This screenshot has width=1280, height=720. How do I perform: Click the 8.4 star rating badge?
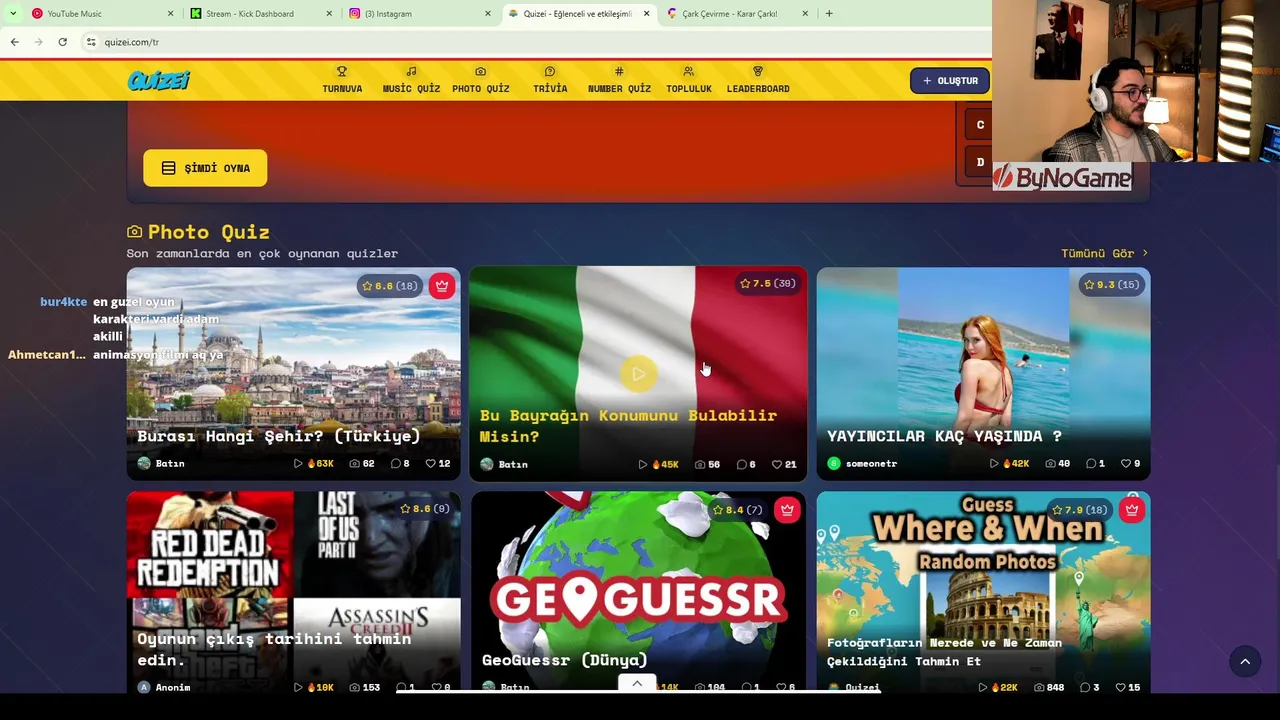point(737,510)
